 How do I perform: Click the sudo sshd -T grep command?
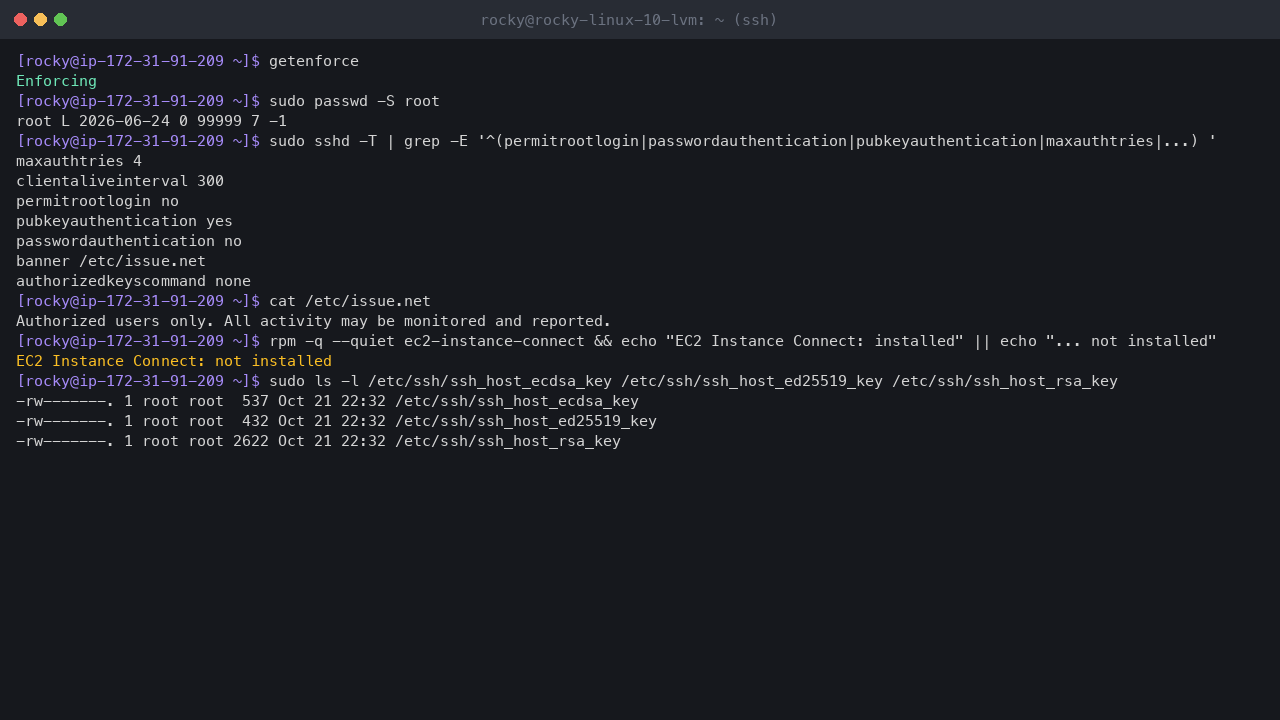tap(742, 141)
